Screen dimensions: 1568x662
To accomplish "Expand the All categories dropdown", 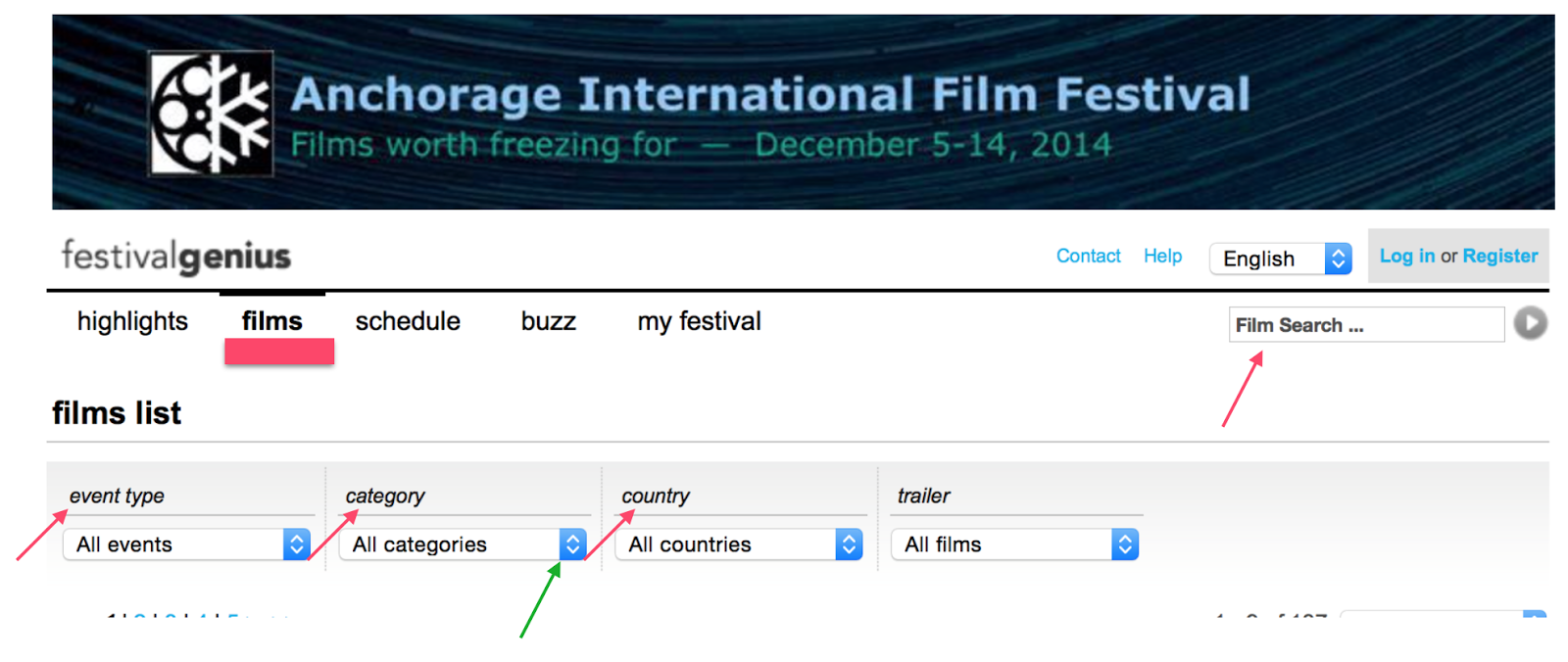I will pyautogui.click(x=463, y=544).
